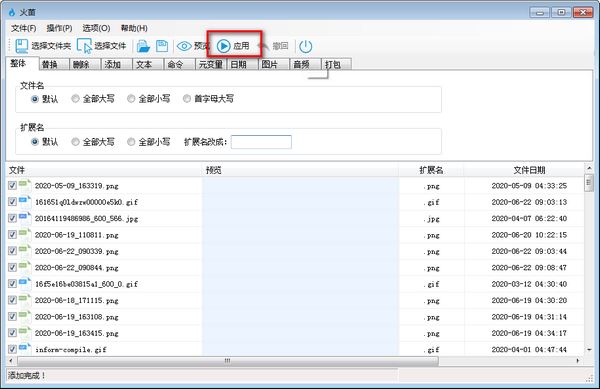The image size is (600, 389).
Task: Click the flame app icon in title bar
Action: [x=11, y=12]
